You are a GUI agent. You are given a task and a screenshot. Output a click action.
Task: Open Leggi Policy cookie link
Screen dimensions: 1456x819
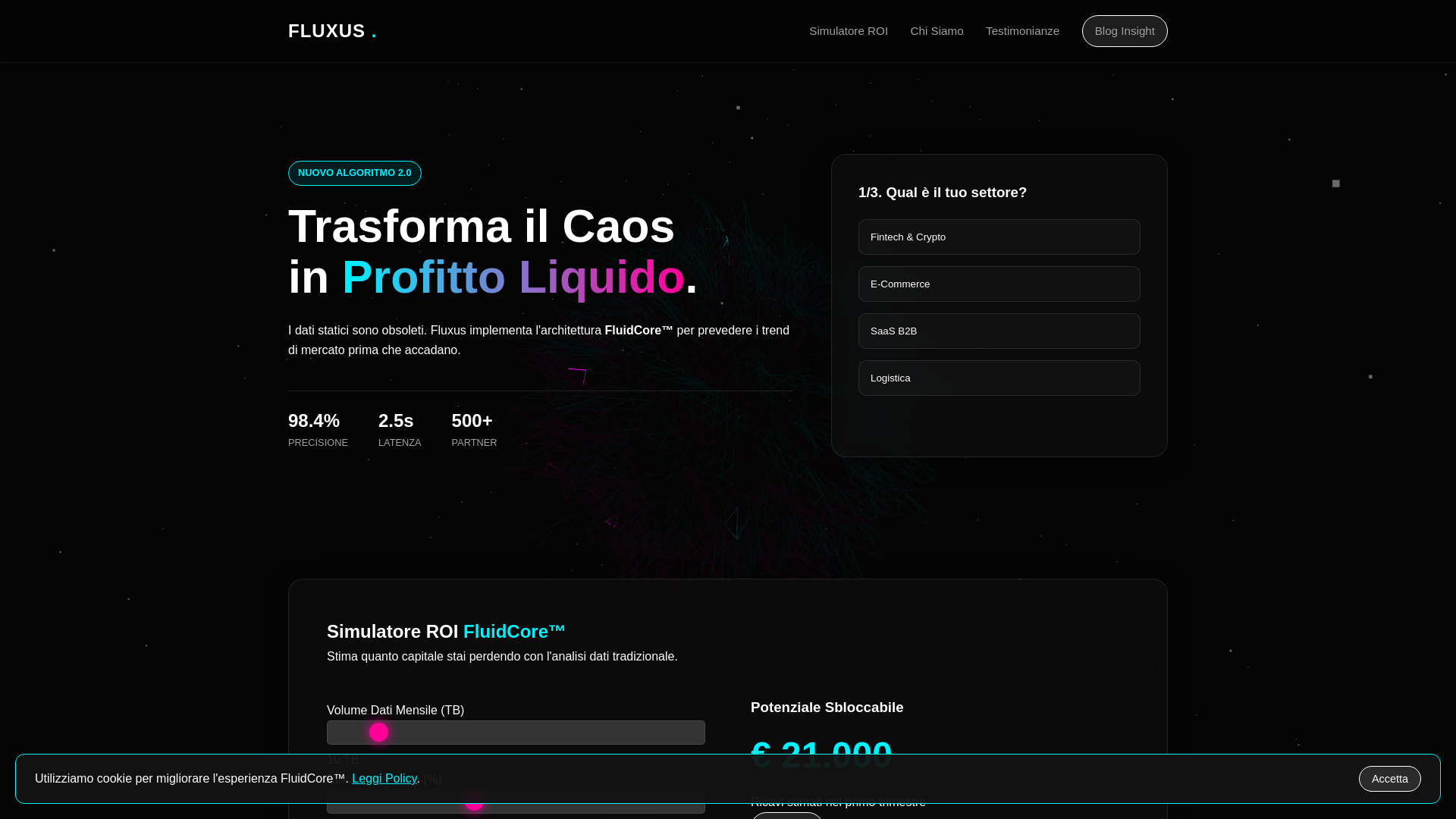pos(384,779)
